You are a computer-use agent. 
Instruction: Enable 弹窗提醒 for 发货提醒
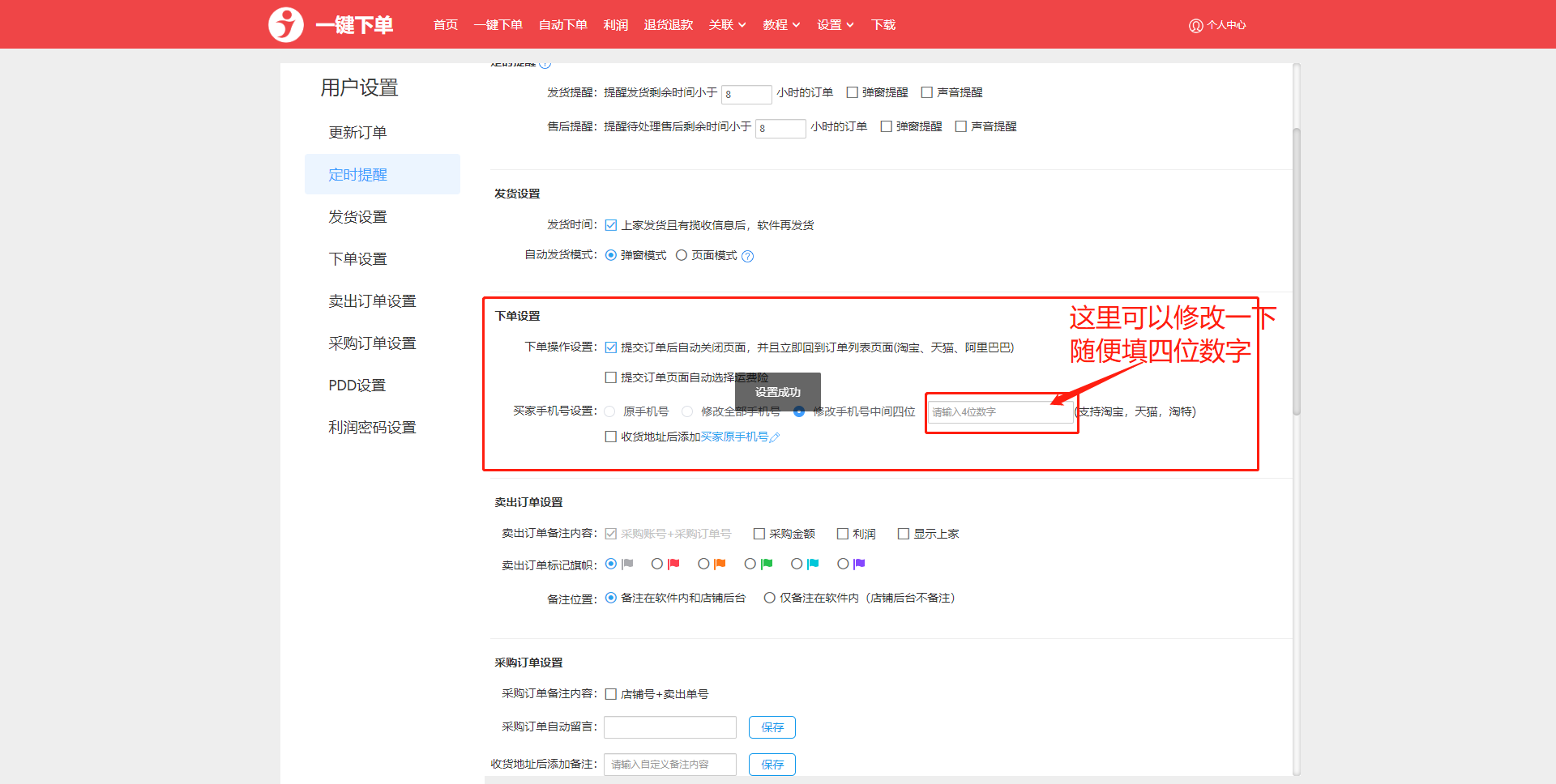pos(853,92)
